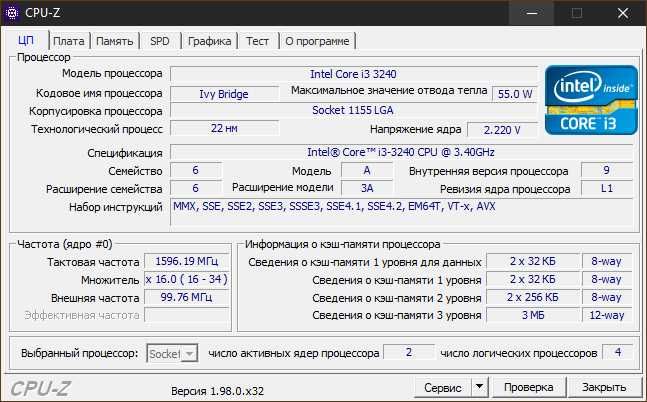Open the SPD tab
The image size is (647, 402).
tap(160, 41)
